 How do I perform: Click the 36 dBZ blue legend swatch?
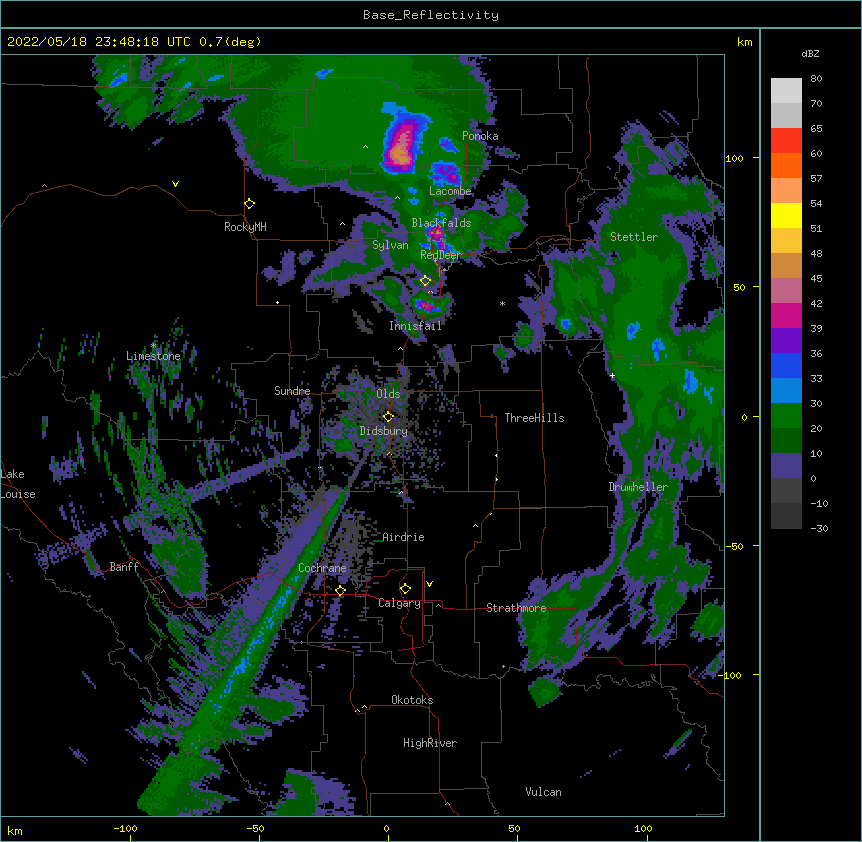click(786, 365)
